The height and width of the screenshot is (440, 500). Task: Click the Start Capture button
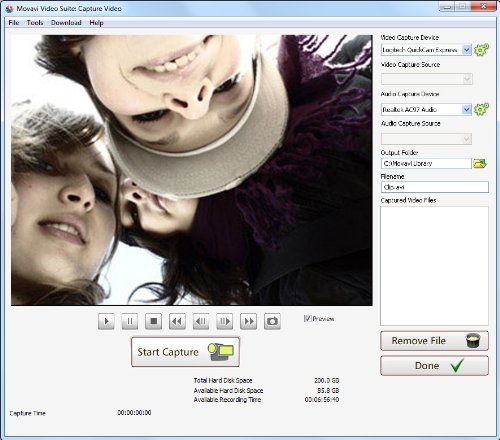185,352
